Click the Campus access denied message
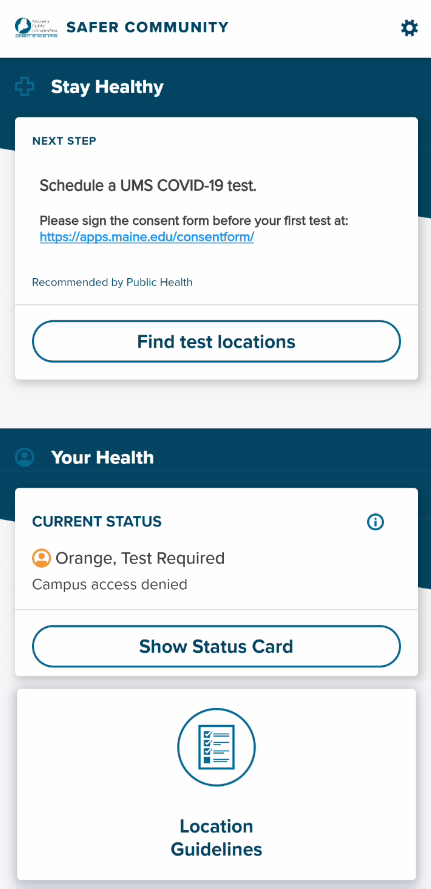 click(x=109, y=585)
